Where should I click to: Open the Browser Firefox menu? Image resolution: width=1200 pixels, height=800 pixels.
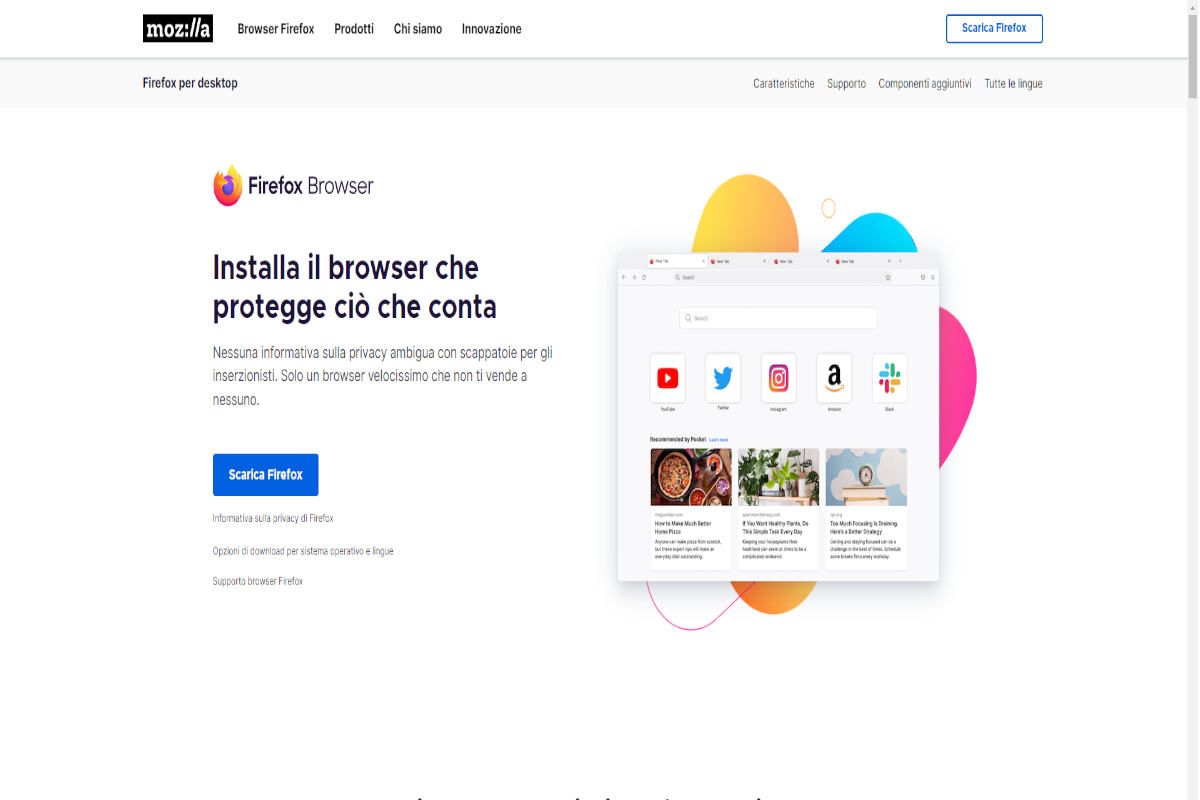tap(276, 29)
